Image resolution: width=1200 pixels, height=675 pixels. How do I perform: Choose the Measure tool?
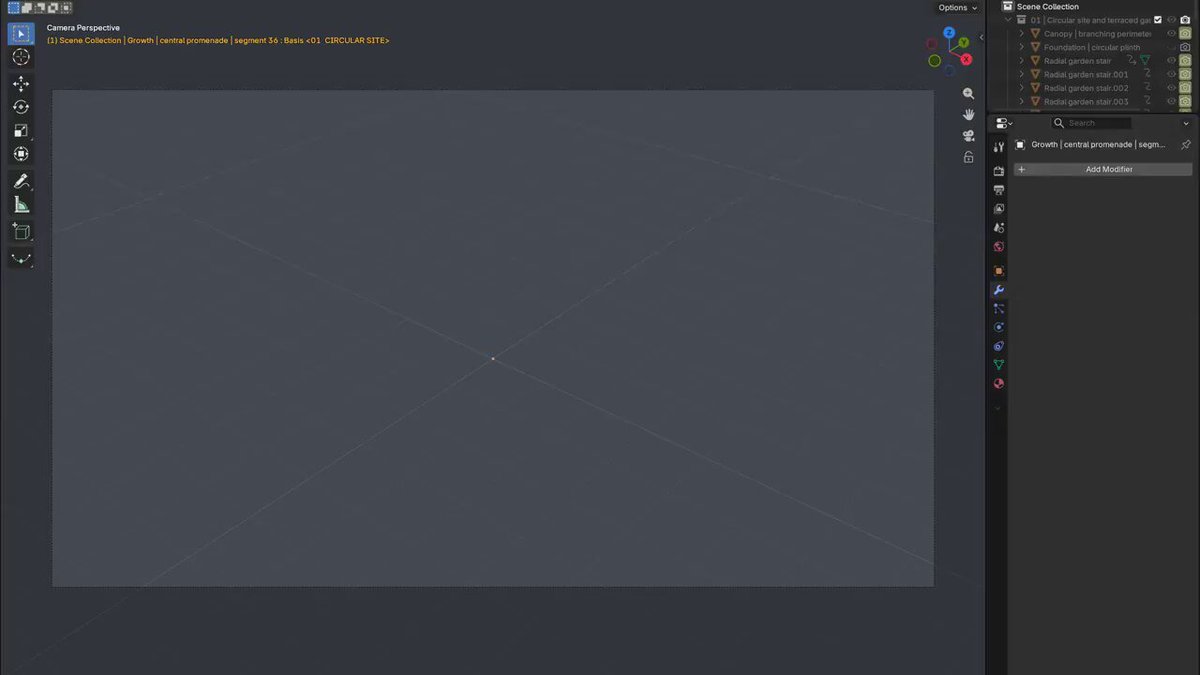(21, 205)
